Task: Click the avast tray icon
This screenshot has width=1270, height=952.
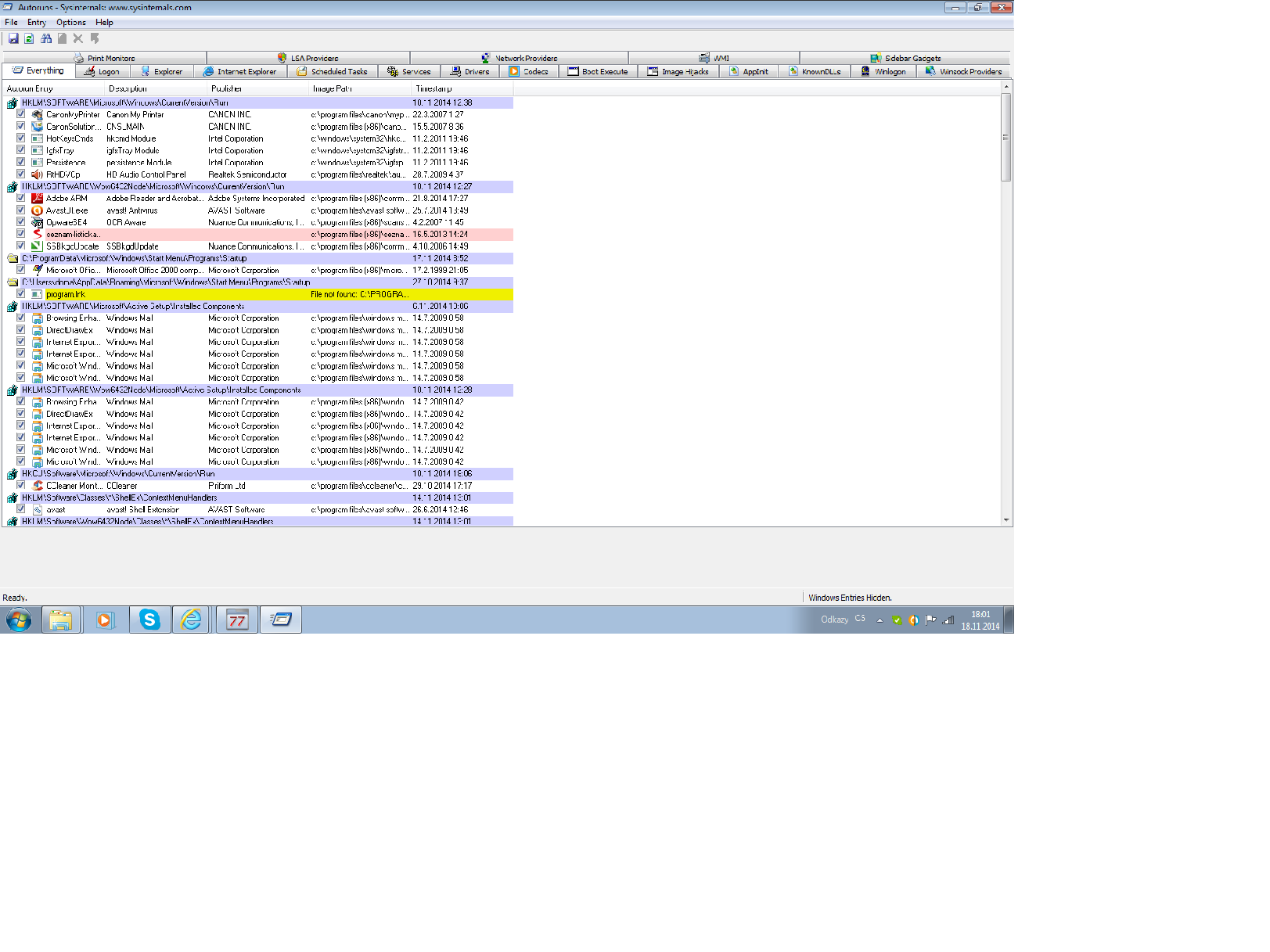Action: [x=913, y=620]
